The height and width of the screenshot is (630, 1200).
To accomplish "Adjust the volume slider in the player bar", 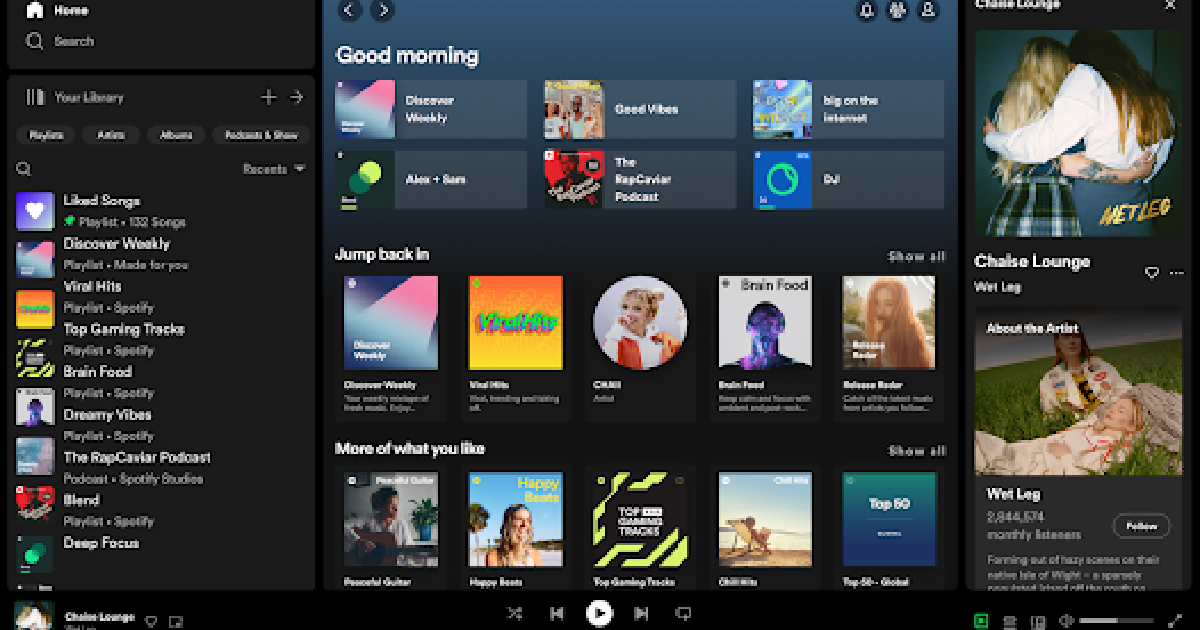I will [1112, 621].
